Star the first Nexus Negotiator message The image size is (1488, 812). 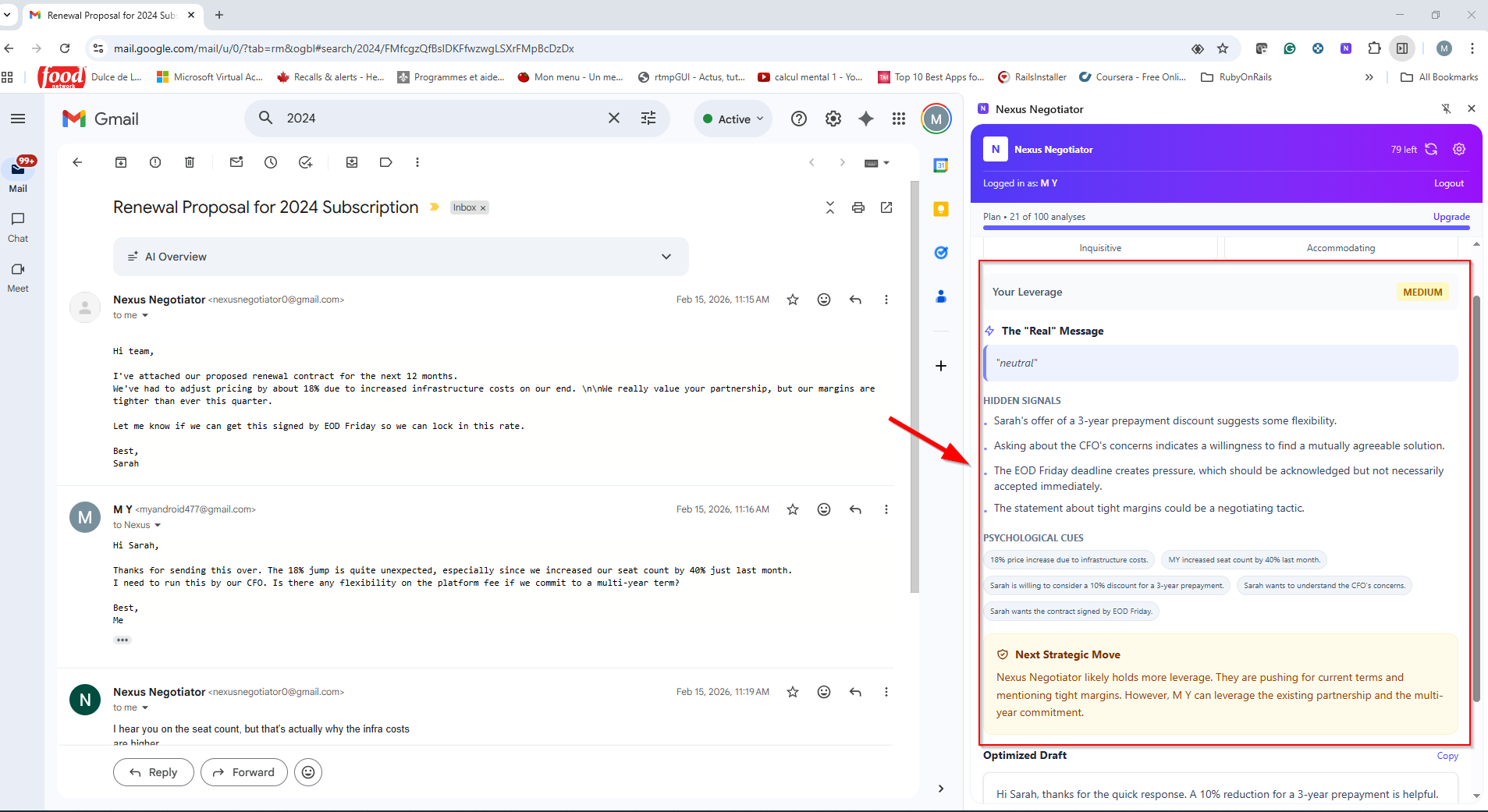tap(793, 300)
